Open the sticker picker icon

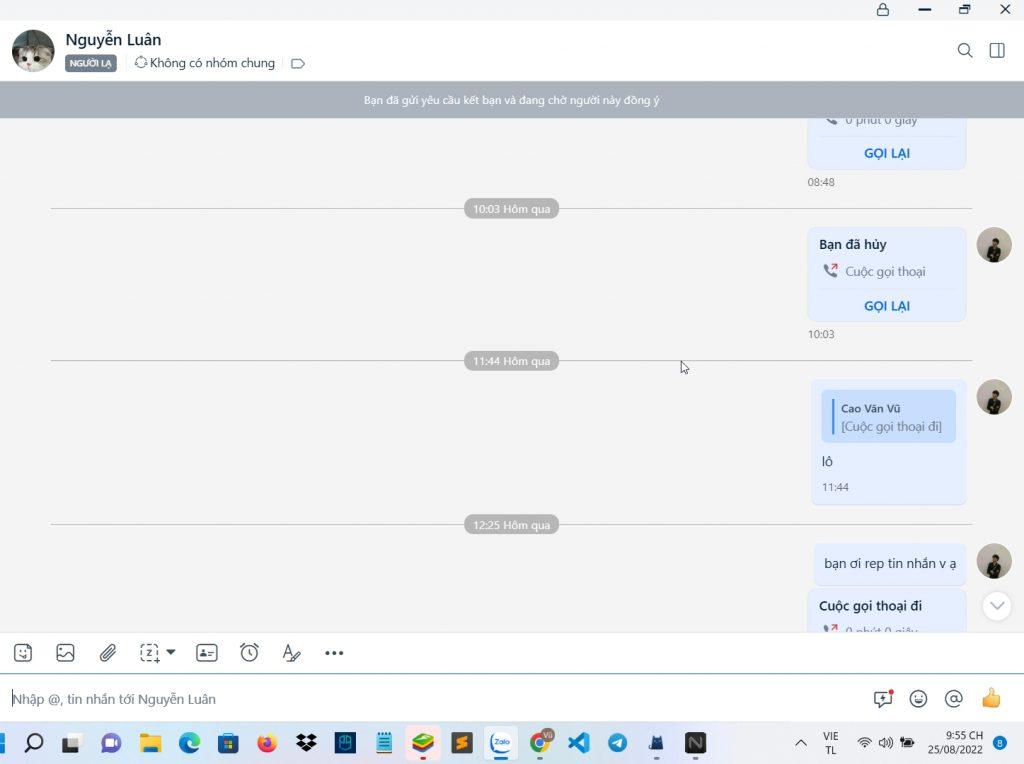tap(23, 653)
